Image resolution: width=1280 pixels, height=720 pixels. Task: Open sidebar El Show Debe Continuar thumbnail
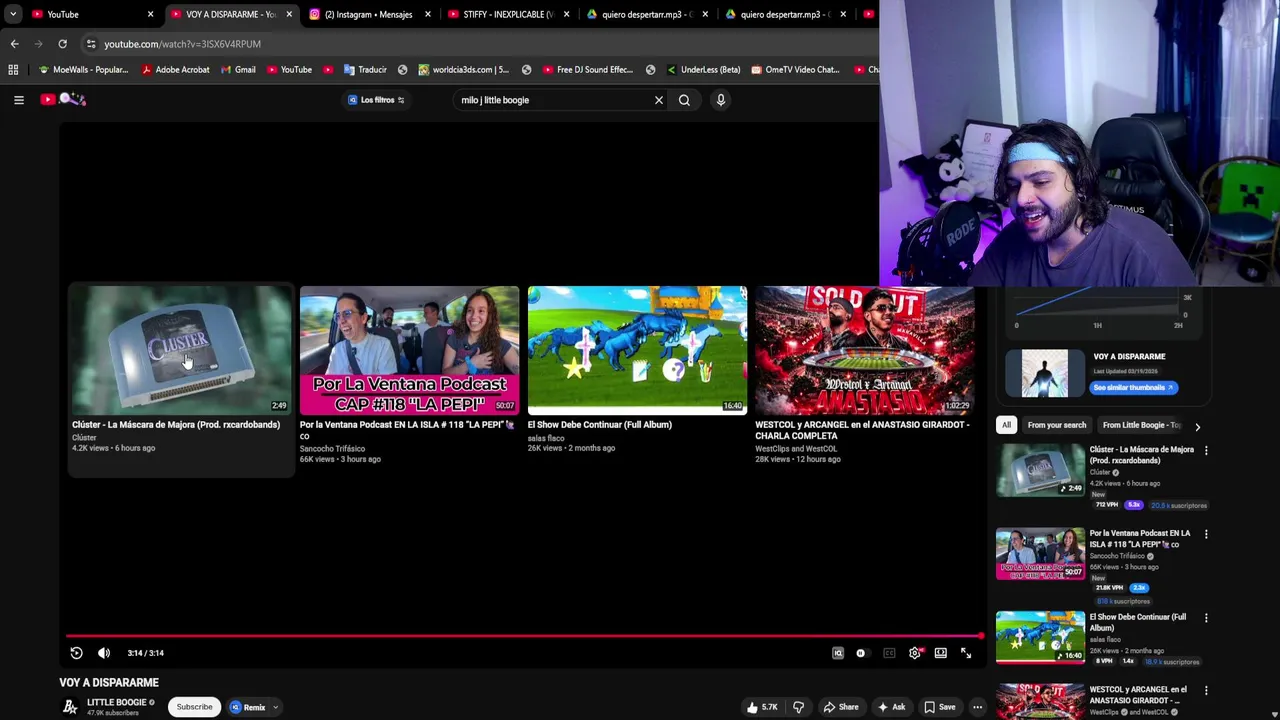(1040, 637)
